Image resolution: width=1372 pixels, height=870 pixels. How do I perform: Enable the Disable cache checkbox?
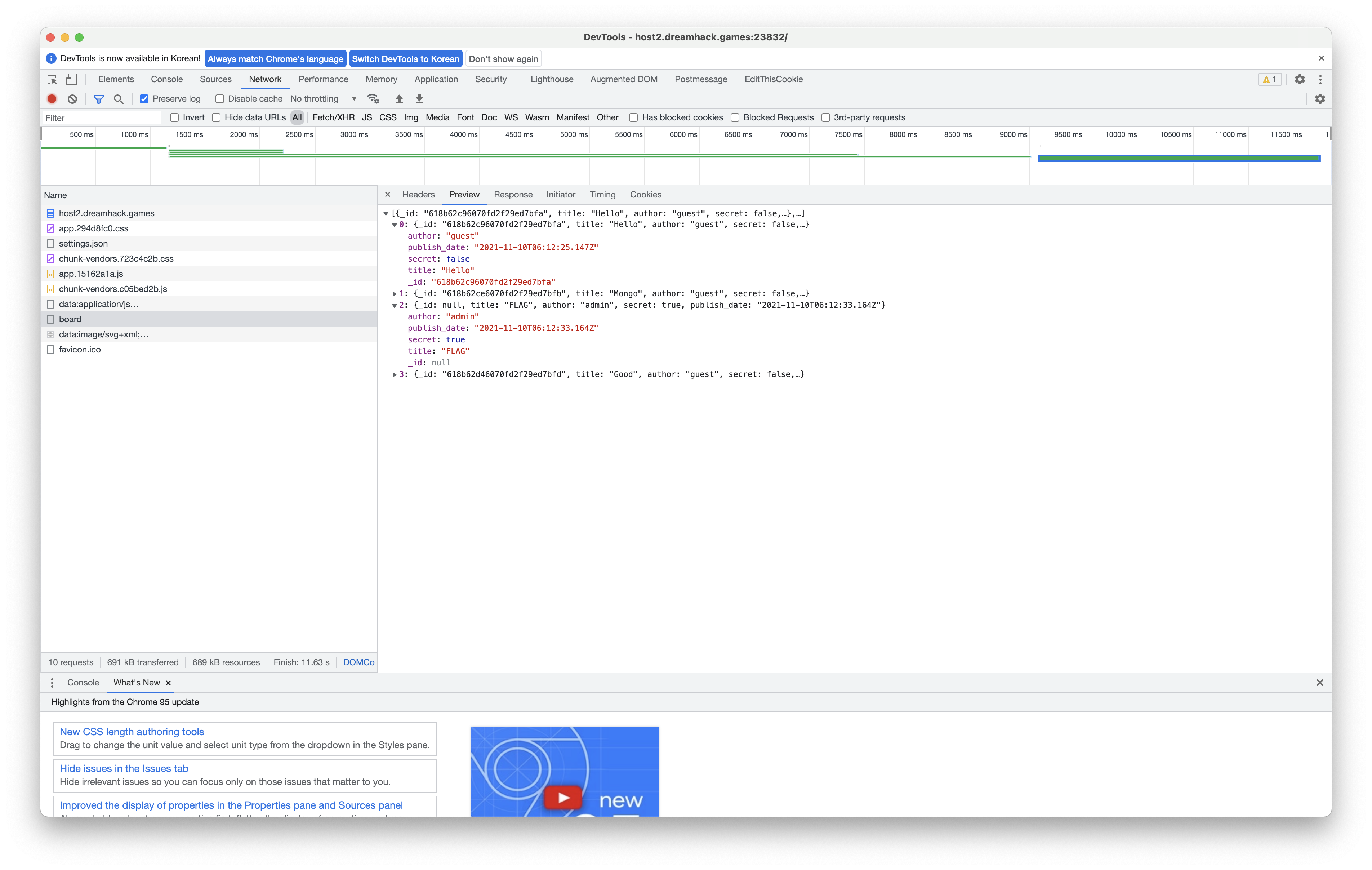click(219, 99)
